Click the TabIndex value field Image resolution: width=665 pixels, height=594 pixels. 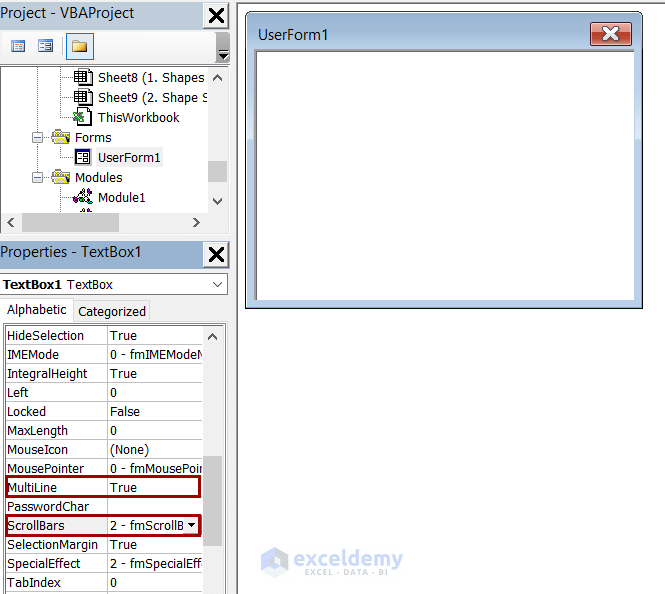tap(155, 583)
